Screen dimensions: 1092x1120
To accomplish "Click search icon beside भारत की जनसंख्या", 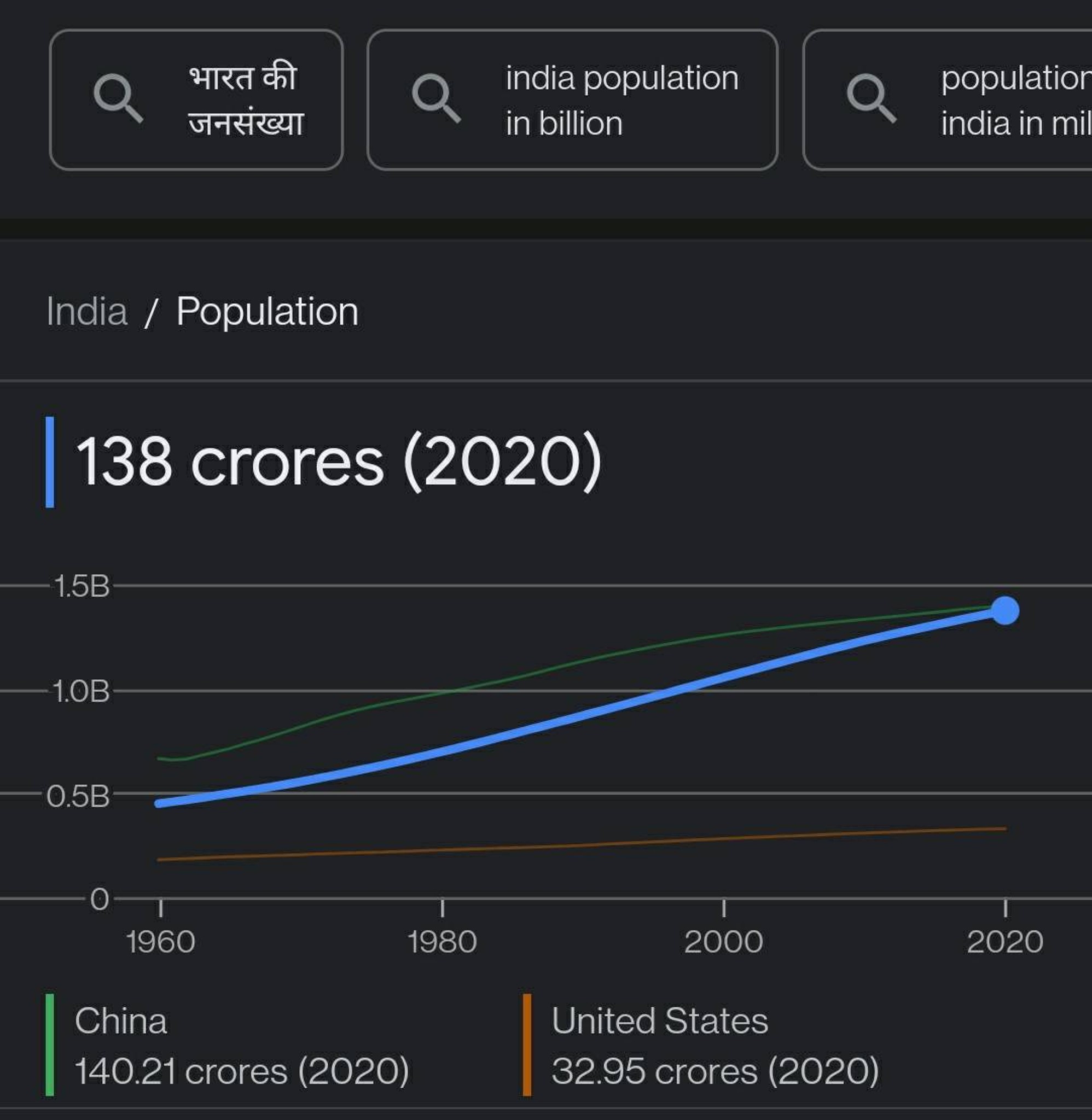I will click(x=118, y=98).
